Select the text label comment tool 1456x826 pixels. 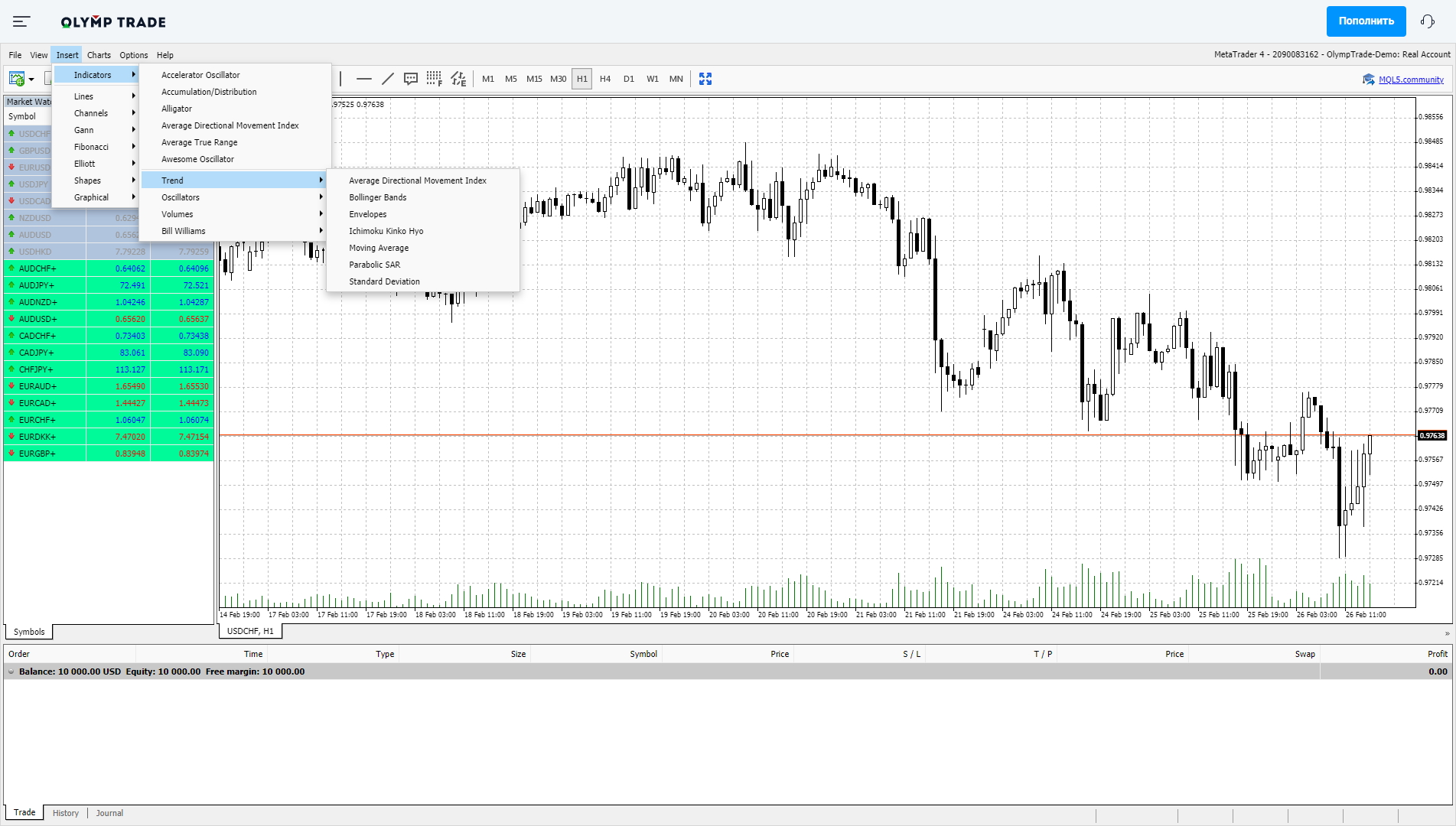click(411, 79)
